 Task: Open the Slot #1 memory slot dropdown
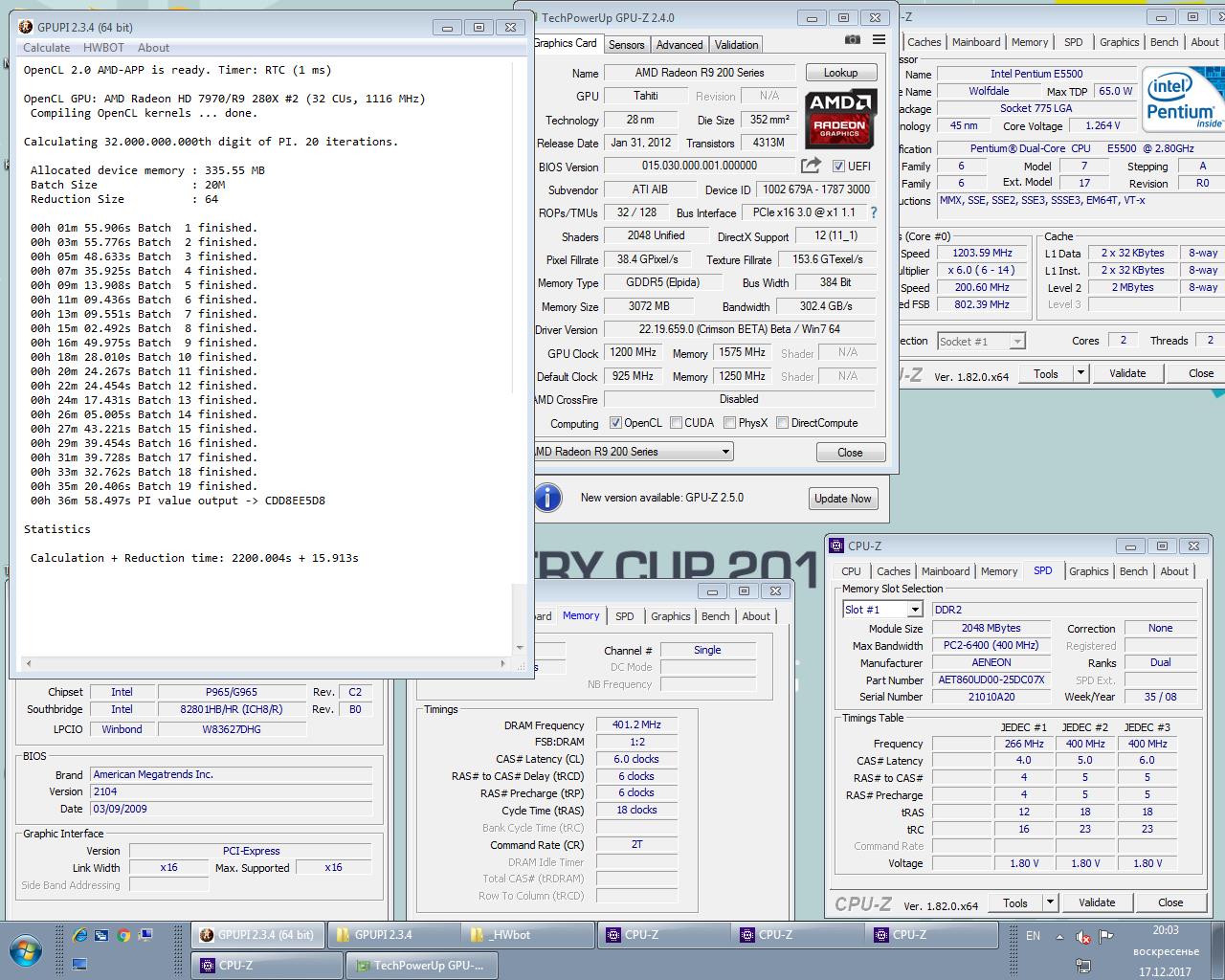(x=915, y=610)
